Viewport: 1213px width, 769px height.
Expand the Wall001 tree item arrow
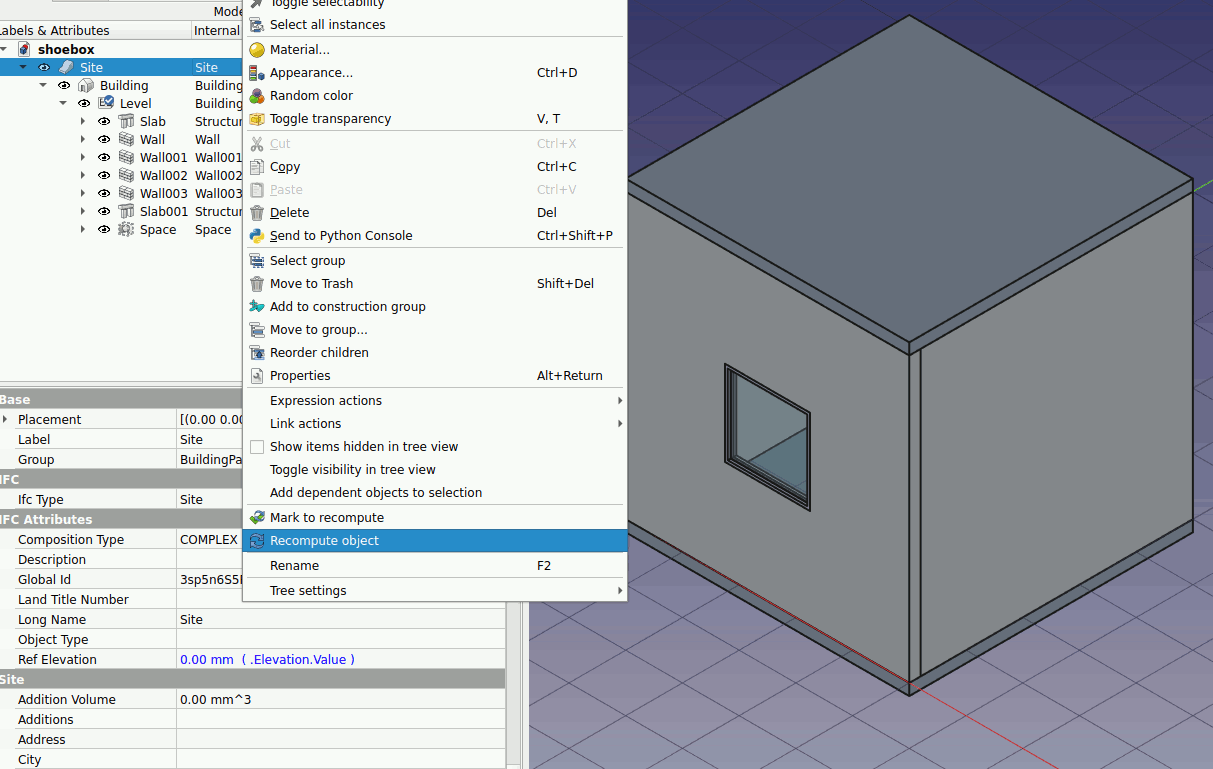[83, 158]
